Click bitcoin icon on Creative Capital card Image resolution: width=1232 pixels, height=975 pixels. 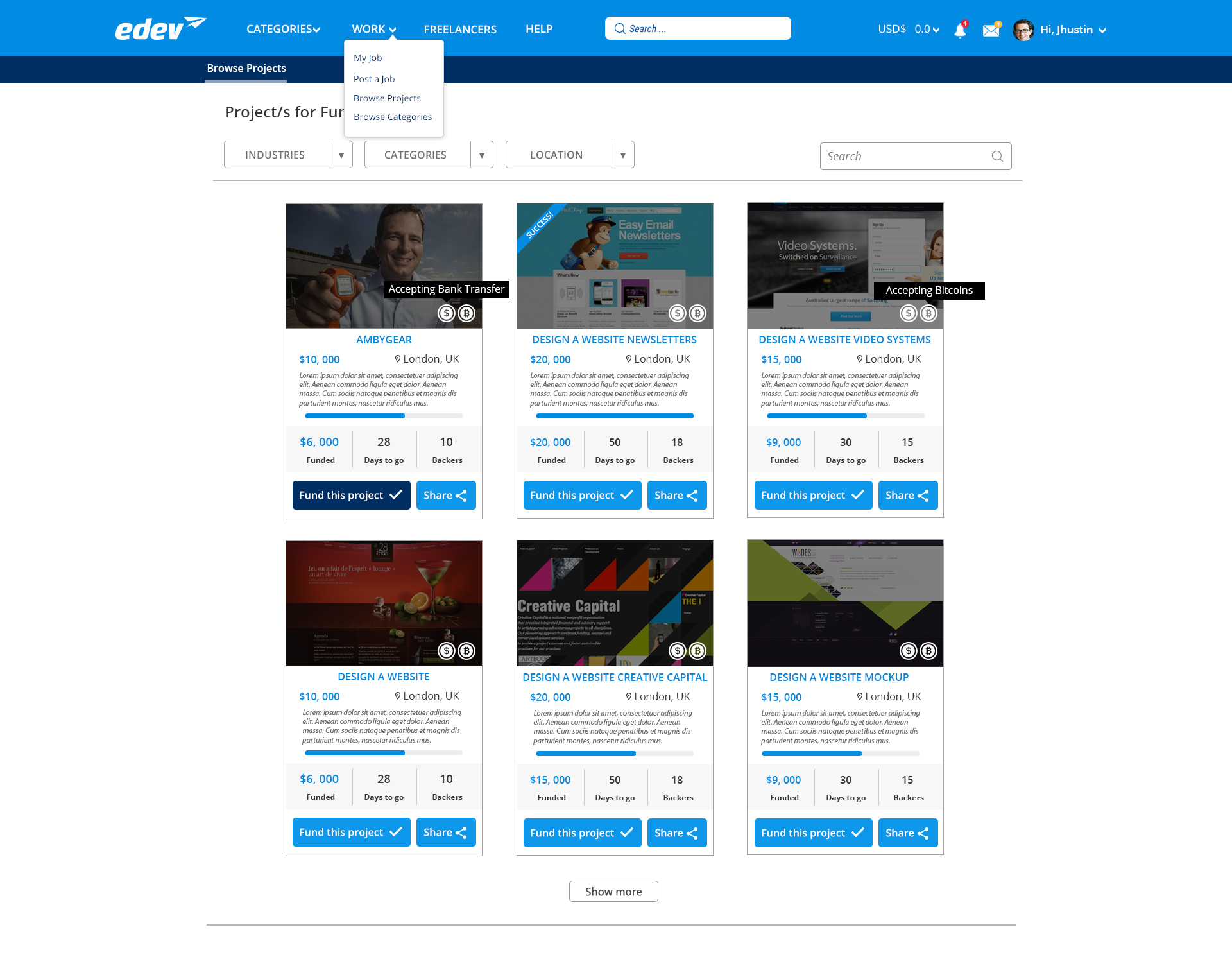(697, 651)
